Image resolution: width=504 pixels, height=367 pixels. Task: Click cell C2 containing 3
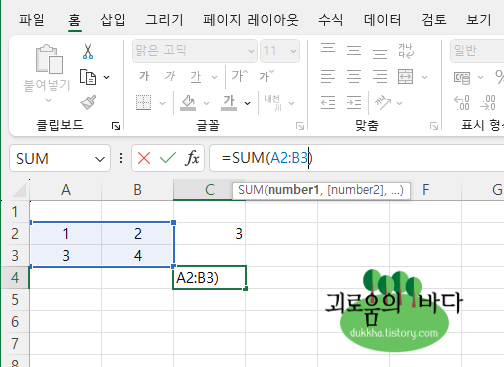coord(209,234)
